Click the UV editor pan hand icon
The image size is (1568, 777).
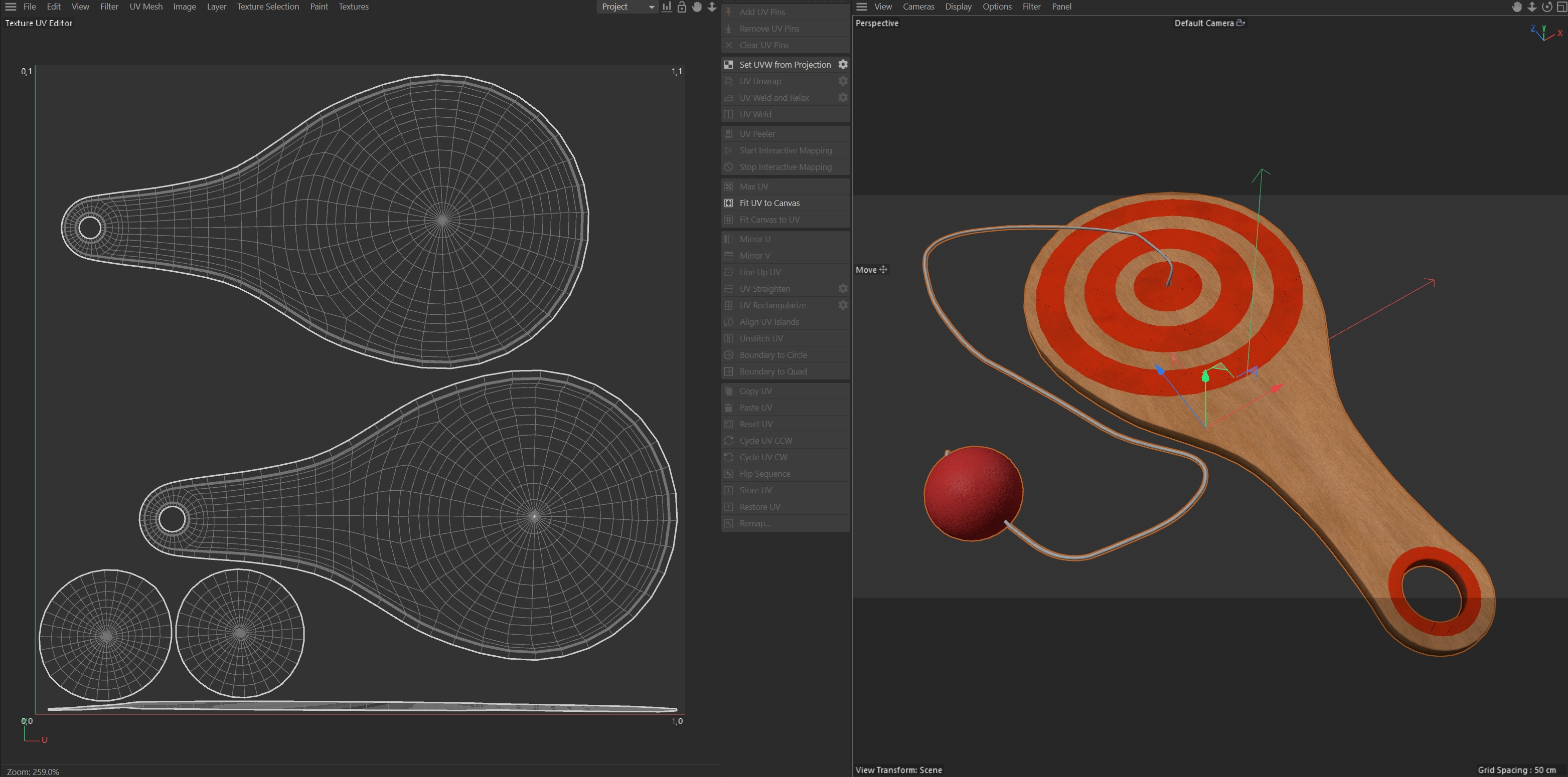click(697, 7)
